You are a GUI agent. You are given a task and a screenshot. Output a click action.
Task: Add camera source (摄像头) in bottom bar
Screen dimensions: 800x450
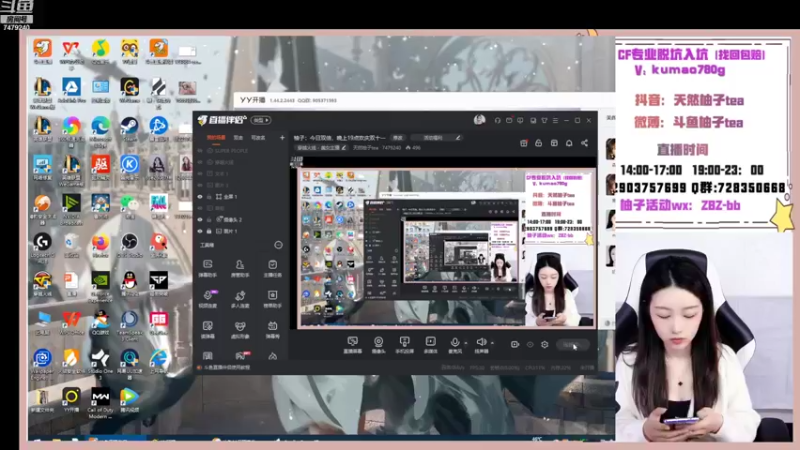pos(379,345)
